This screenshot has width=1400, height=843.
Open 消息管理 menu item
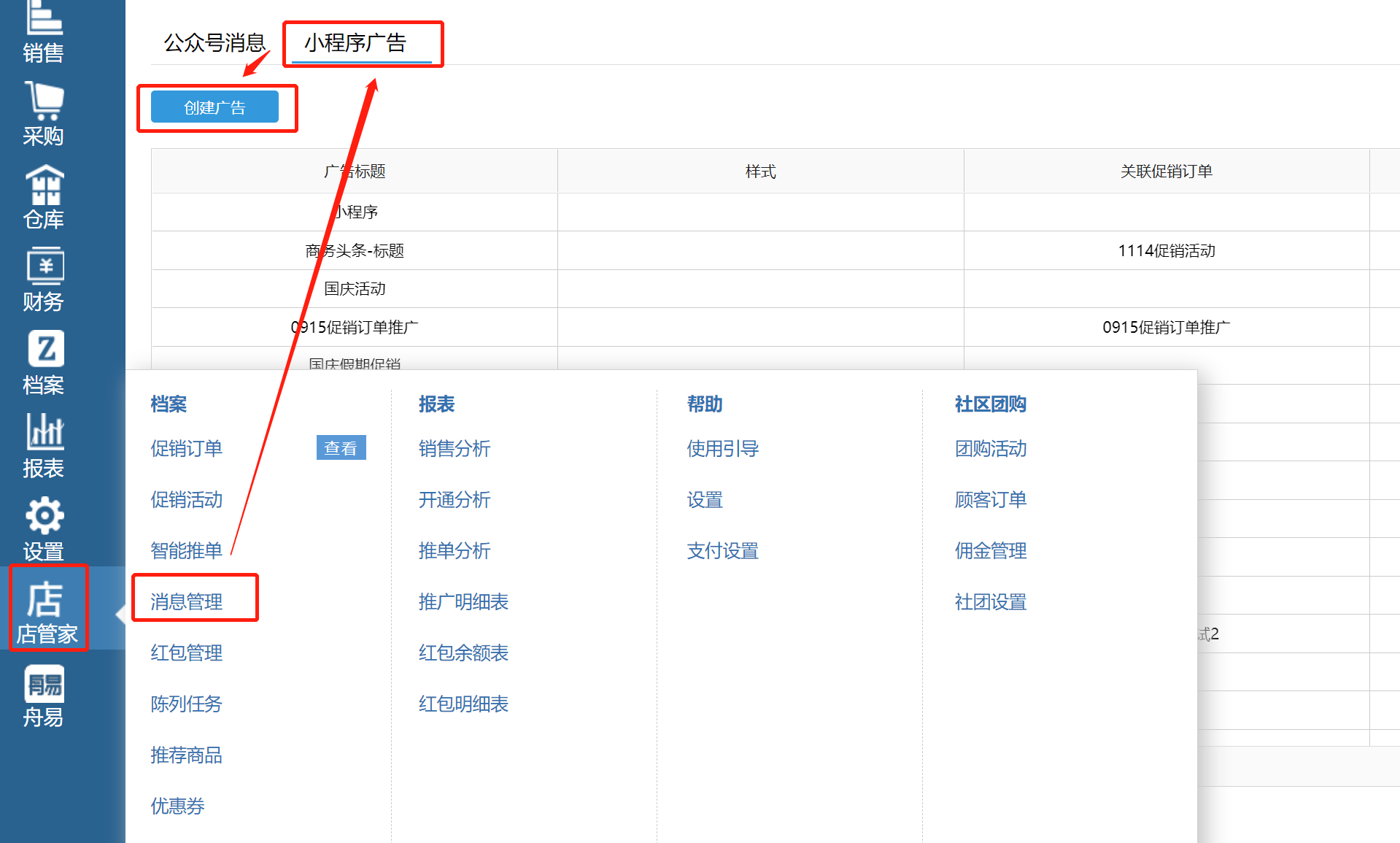click(x=186, y=601)
